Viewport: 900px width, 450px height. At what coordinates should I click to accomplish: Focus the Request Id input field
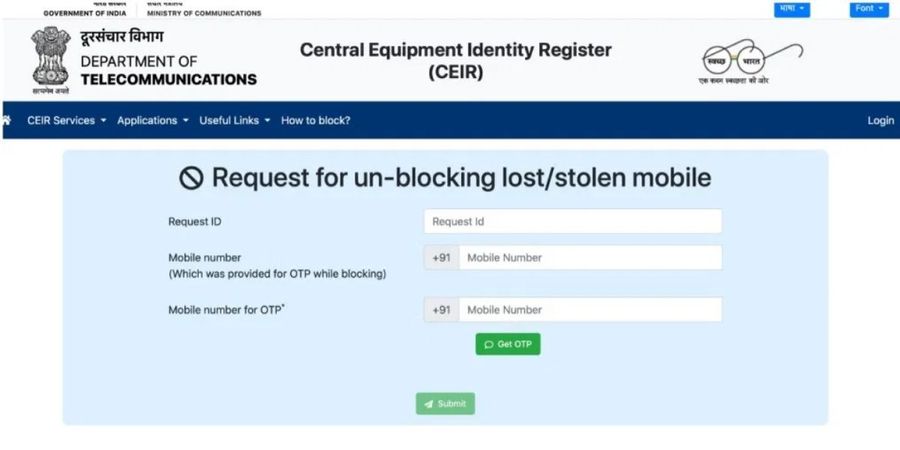coord(572,222)
